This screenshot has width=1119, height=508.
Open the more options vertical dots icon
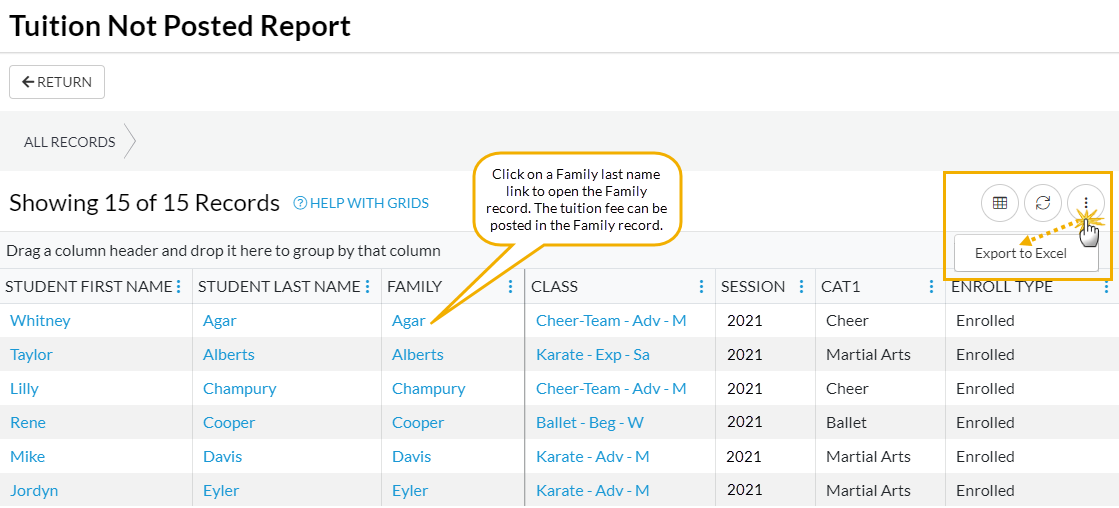[x=1086, y=203]
